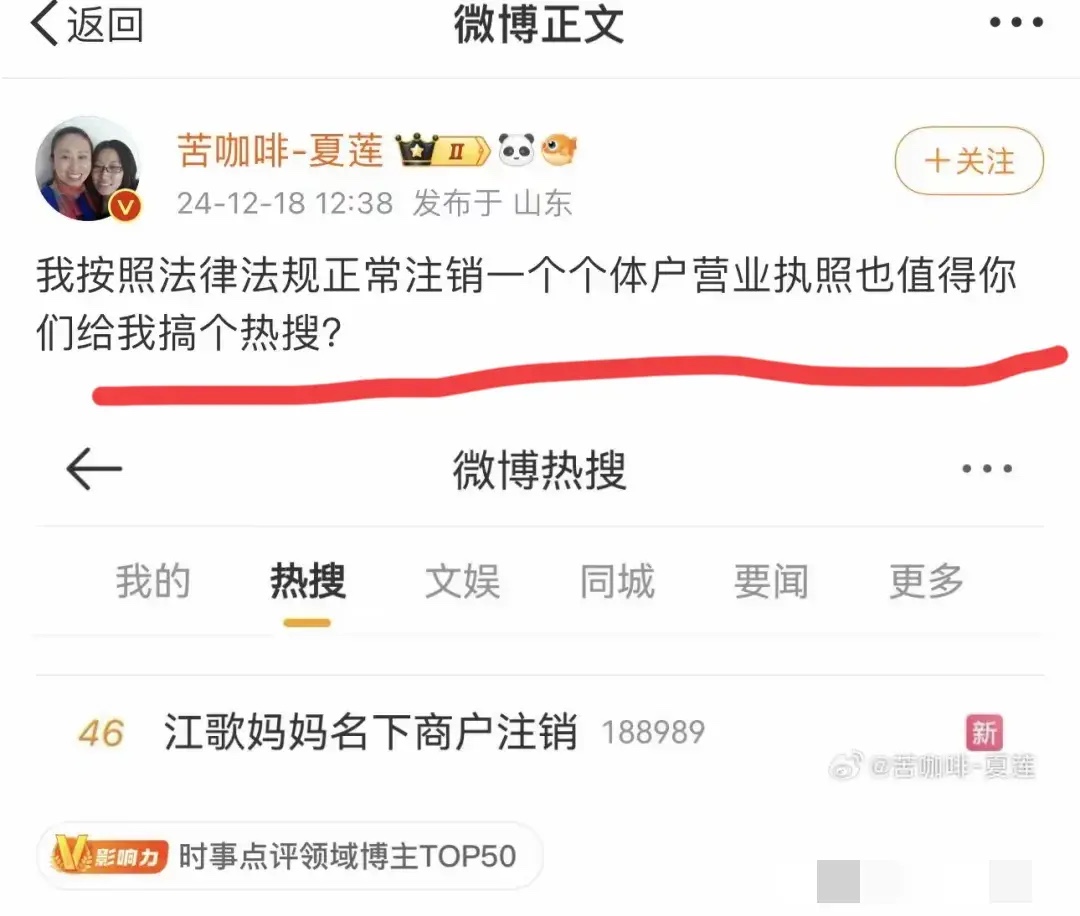Open the three-dot menu beside 微博正文
This screenshot has width=1080, height=916.
(1016, 23)
